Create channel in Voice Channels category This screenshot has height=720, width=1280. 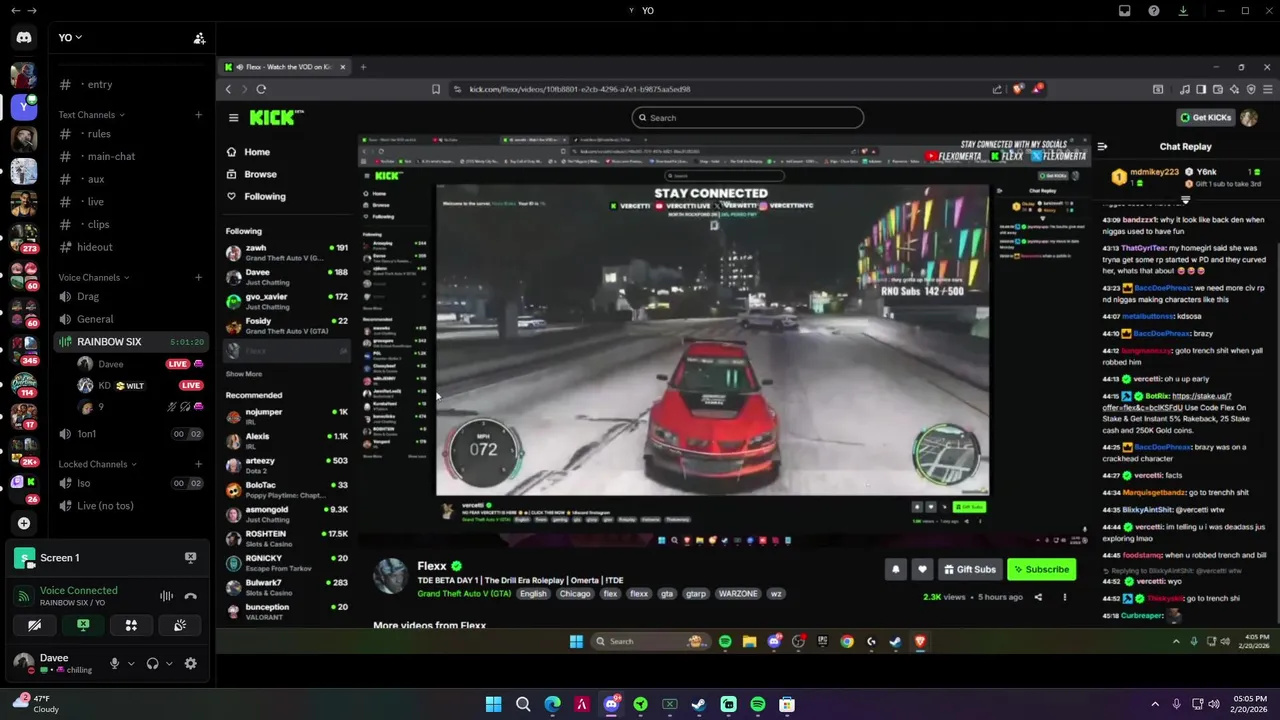point(198,278)
